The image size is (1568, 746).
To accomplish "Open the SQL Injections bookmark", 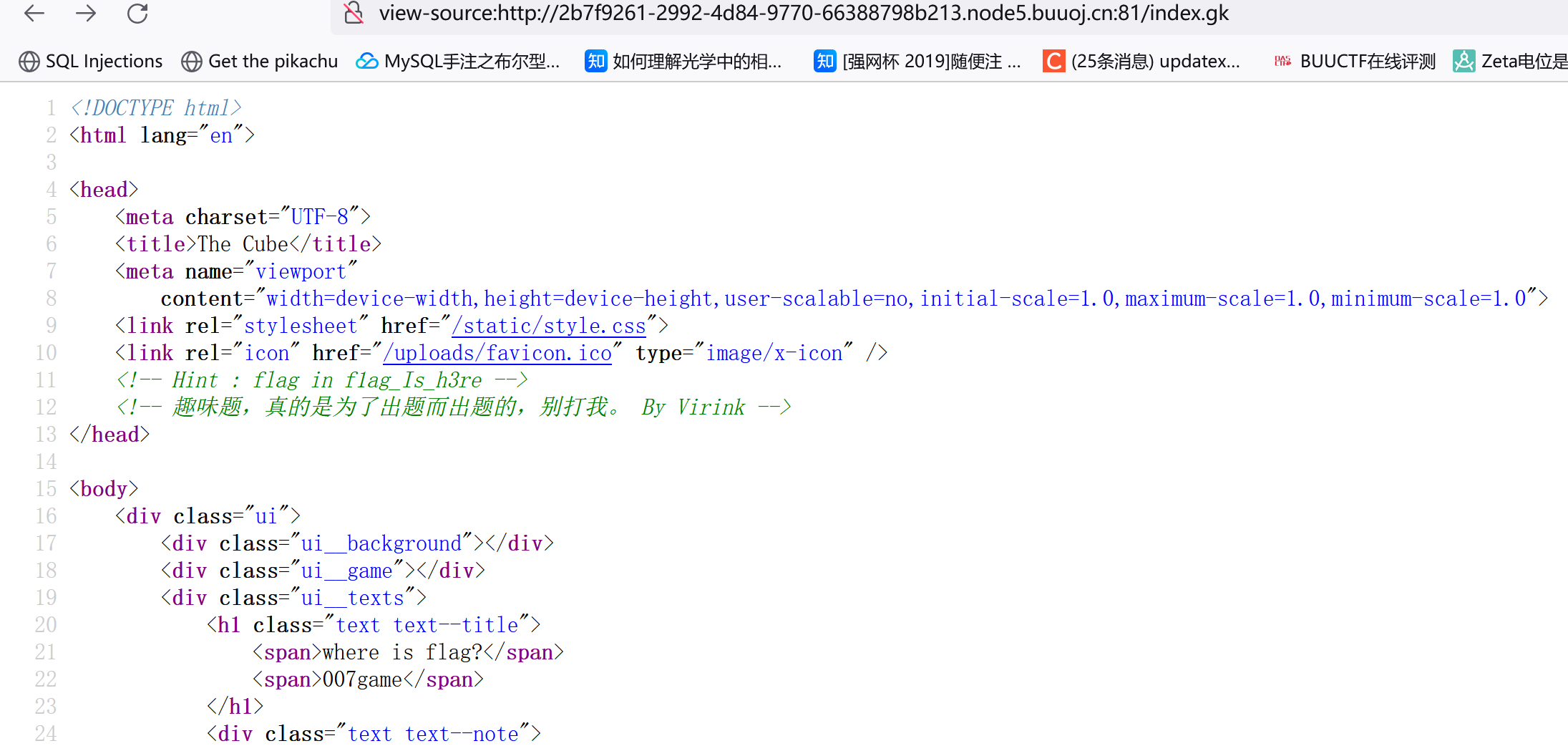I will pos(90,62).
